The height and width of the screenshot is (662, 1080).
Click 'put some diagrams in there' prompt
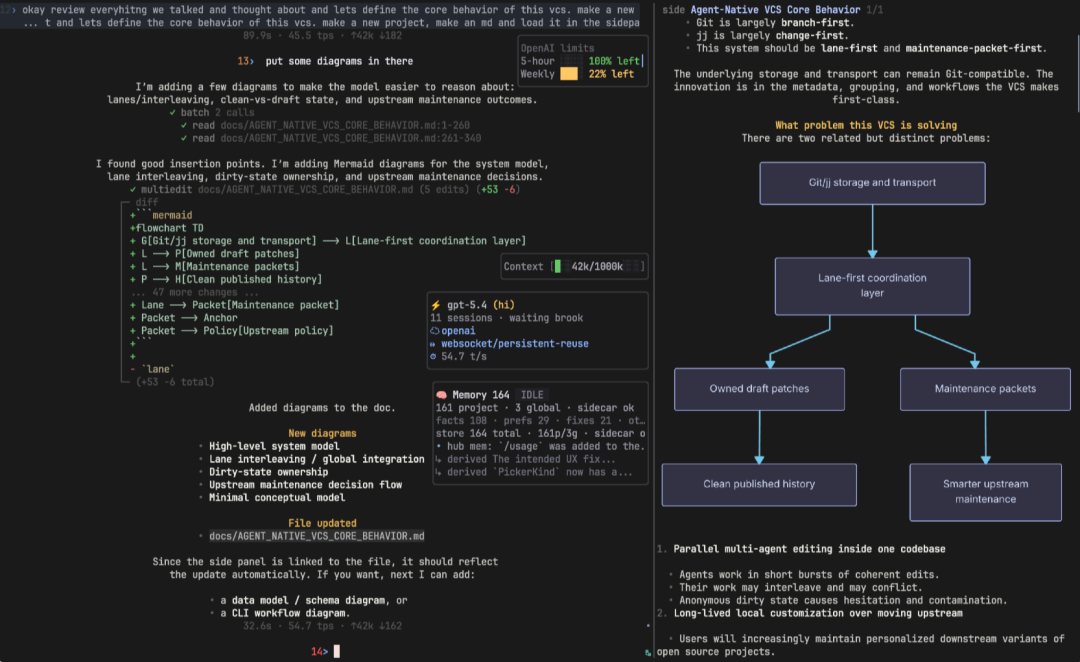pos(339,61)
